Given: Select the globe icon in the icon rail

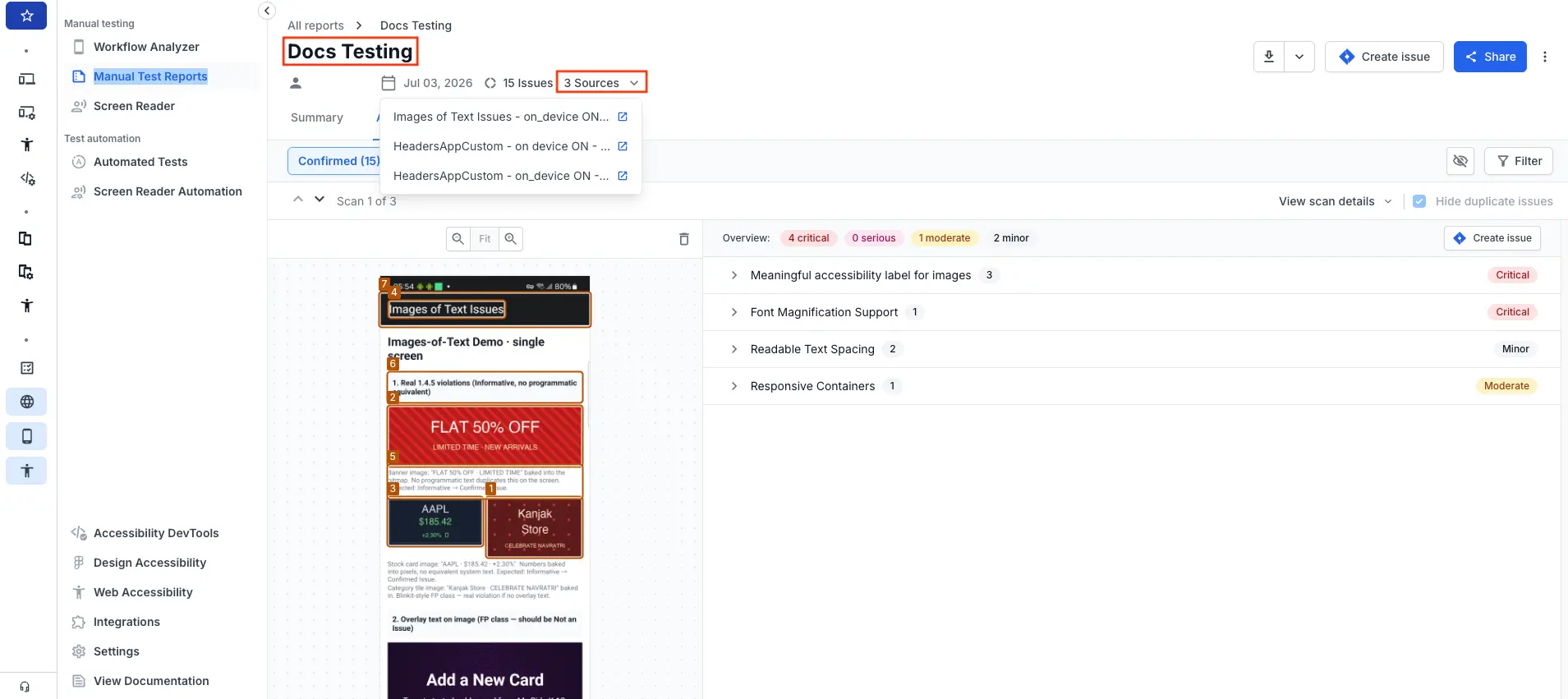Looking at the screenshot, I should click(x=26, y=402).
